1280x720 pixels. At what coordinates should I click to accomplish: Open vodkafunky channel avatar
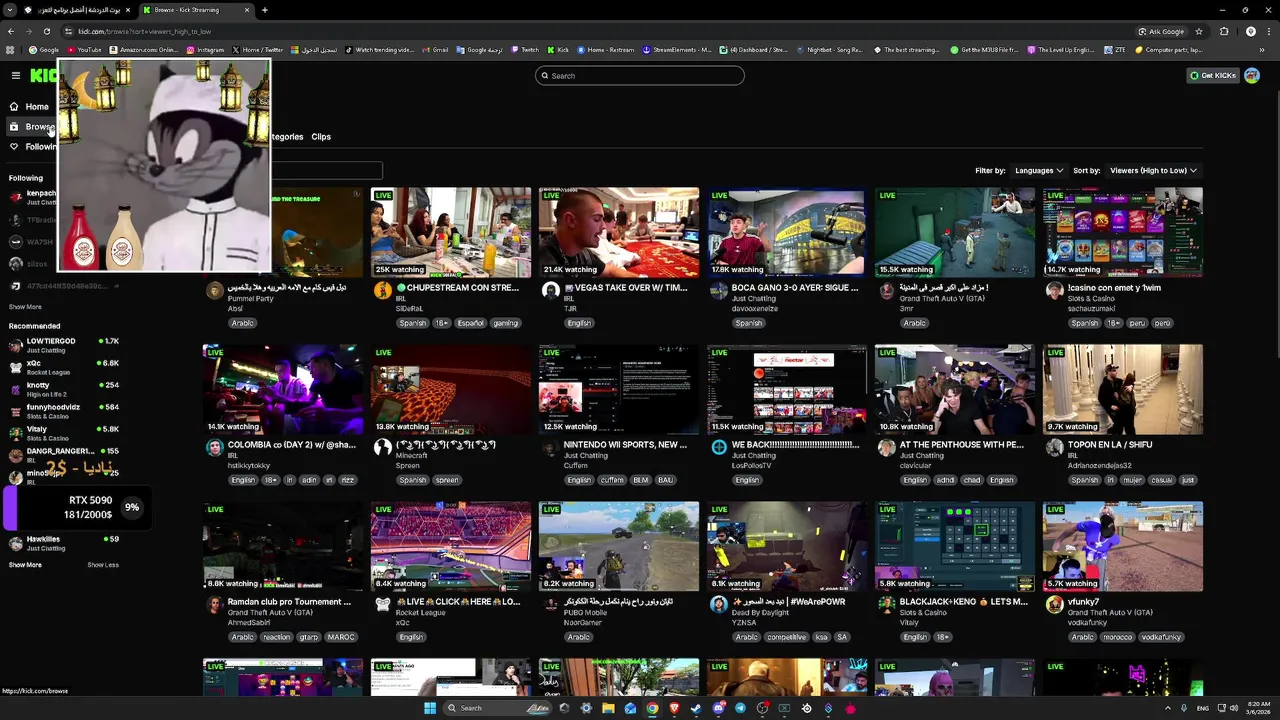(x=1054, y=604)
